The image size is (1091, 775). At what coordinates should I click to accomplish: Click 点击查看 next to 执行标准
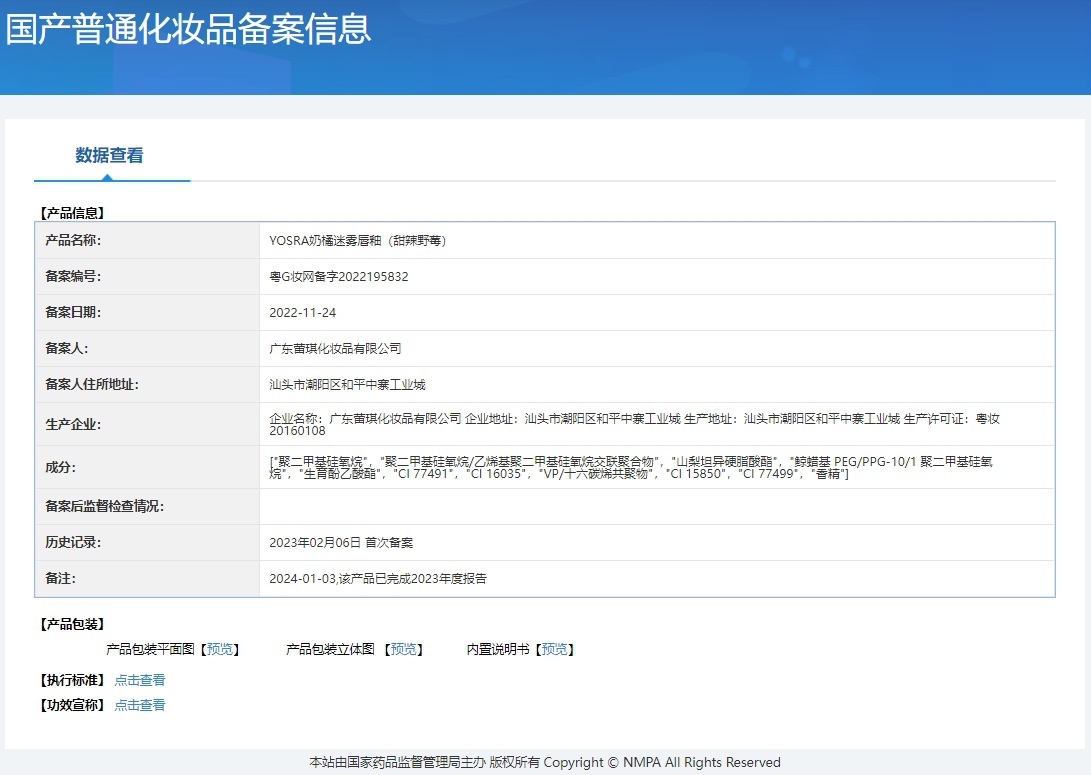point(140,680)
